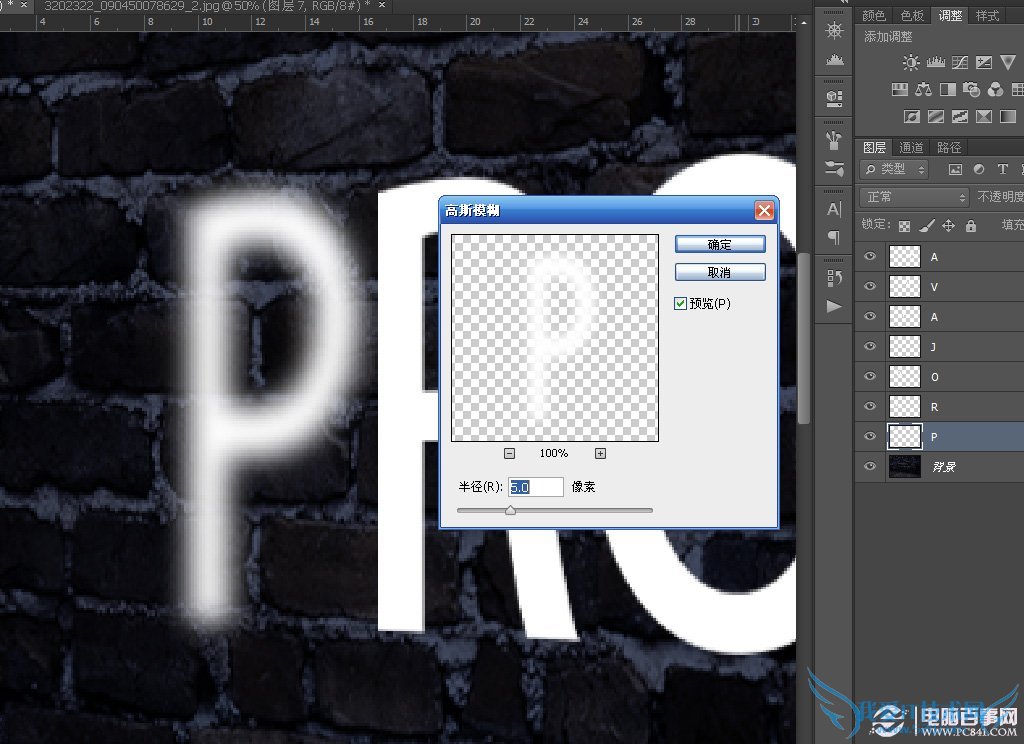The width and height of the screenshot is (1024, 744).
Task: Add a Black & White adjustment layer
Action: click(x=948, y=89)
